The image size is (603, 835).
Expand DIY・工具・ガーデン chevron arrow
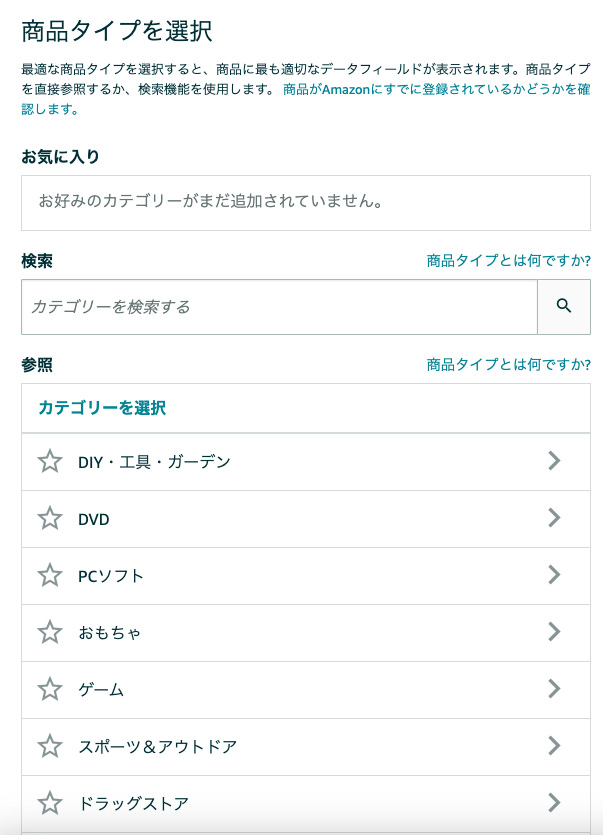[x=555, y=461]
